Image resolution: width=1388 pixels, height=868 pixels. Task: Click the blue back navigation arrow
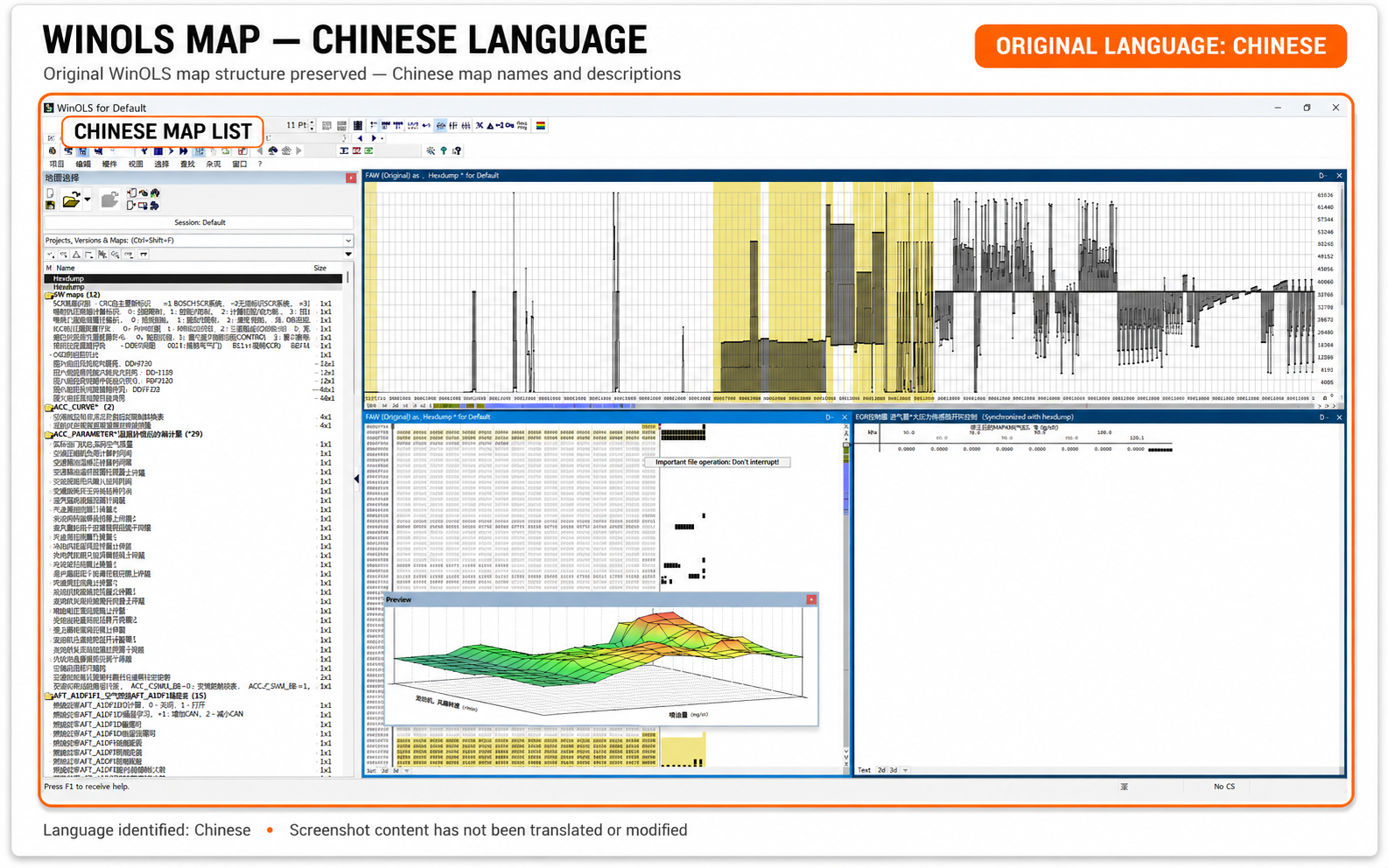point(361,138)
